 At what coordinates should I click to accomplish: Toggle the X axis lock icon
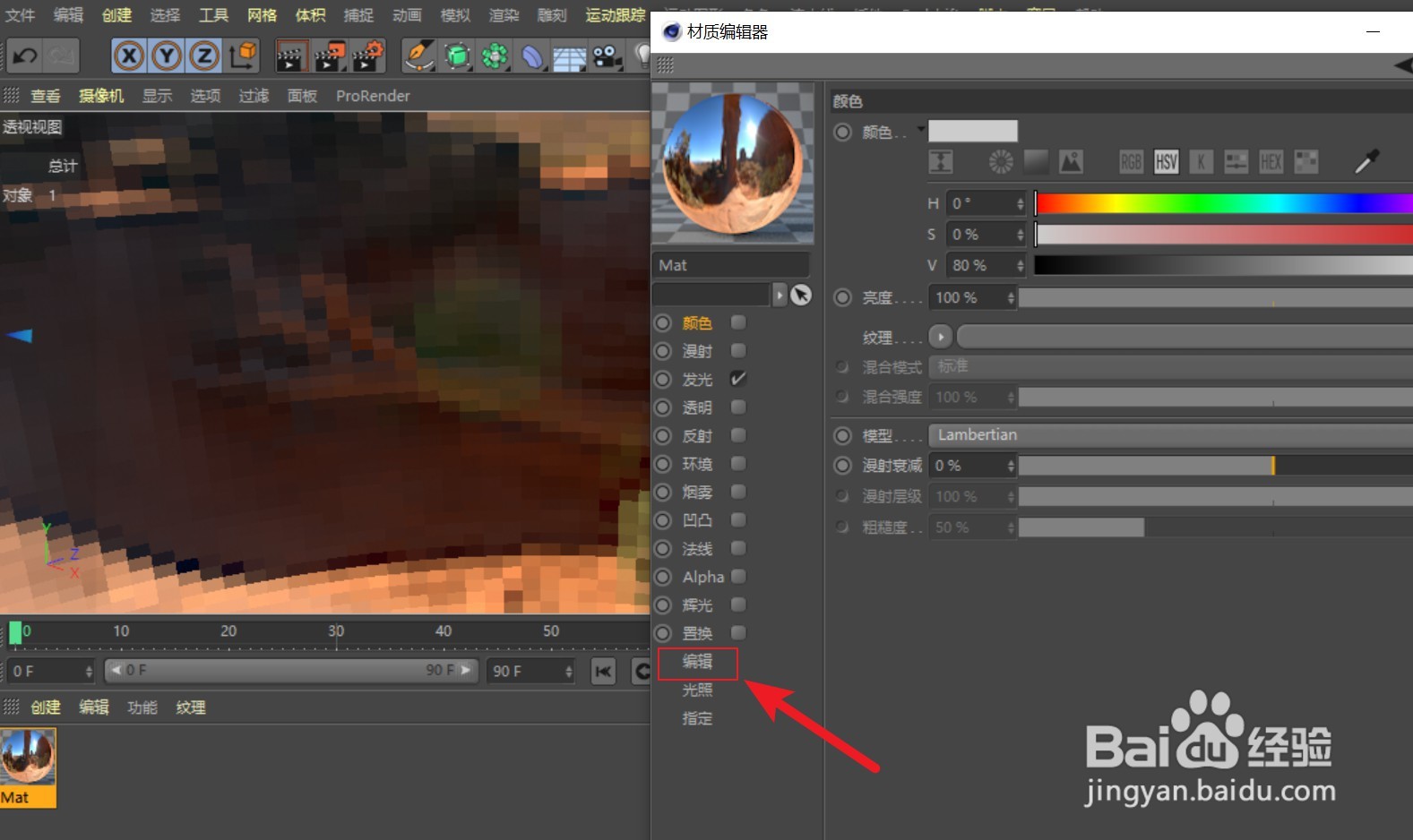129,56
